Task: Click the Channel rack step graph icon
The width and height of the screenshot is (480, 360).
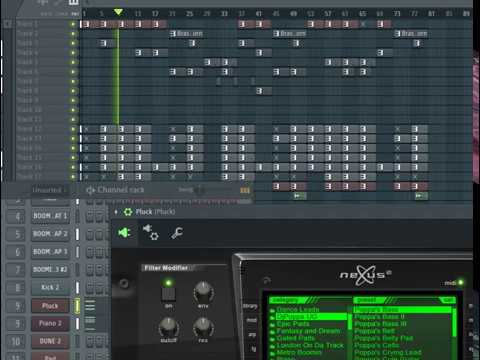Action: tap(245, 190)
